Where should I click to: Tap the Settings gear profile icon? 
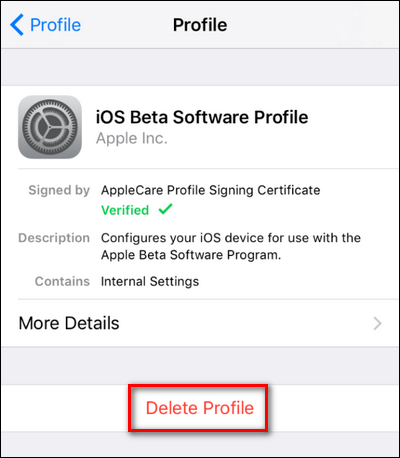coord(50,127)
